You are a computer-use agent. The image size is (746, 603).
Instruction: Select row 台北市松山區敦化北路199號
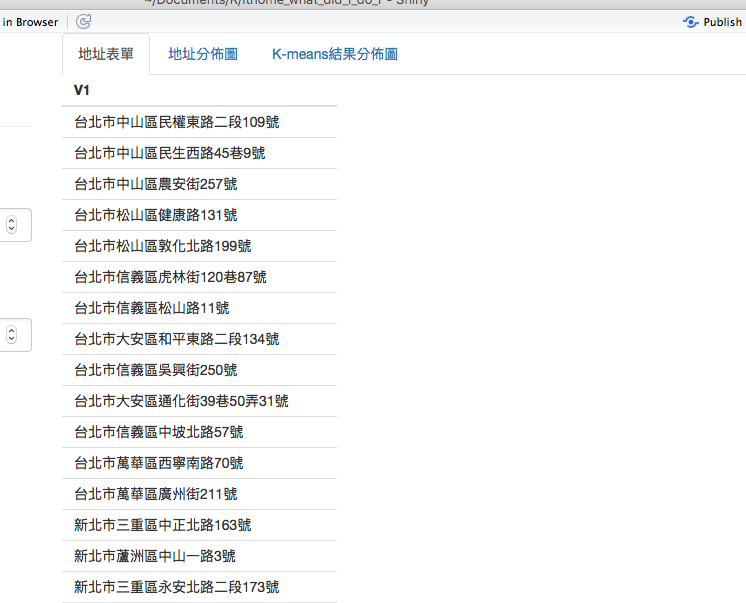click(199, 246)
